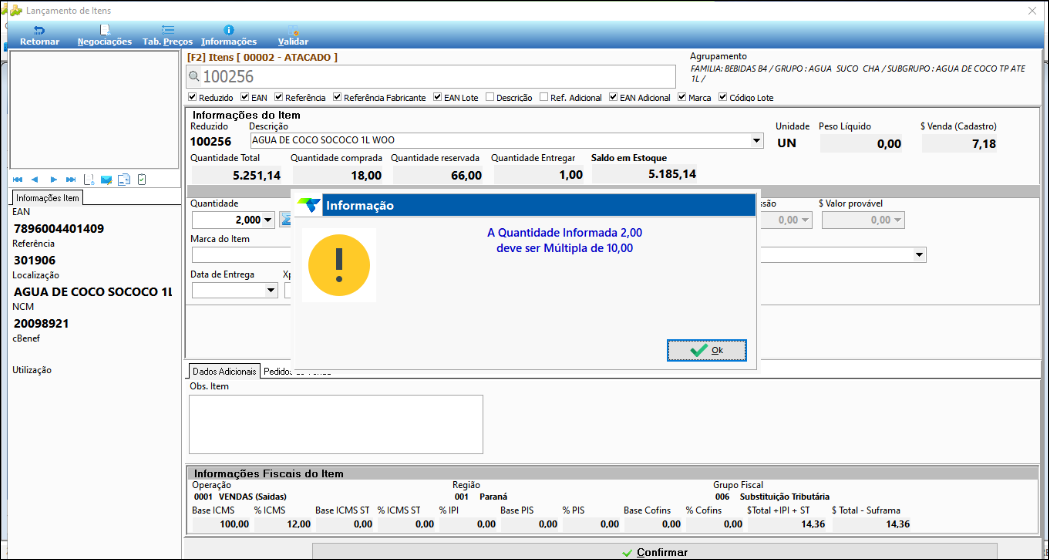Go to previous record arrow
The height and width of the screenshot is (560, 1049).
coord(35,179)
